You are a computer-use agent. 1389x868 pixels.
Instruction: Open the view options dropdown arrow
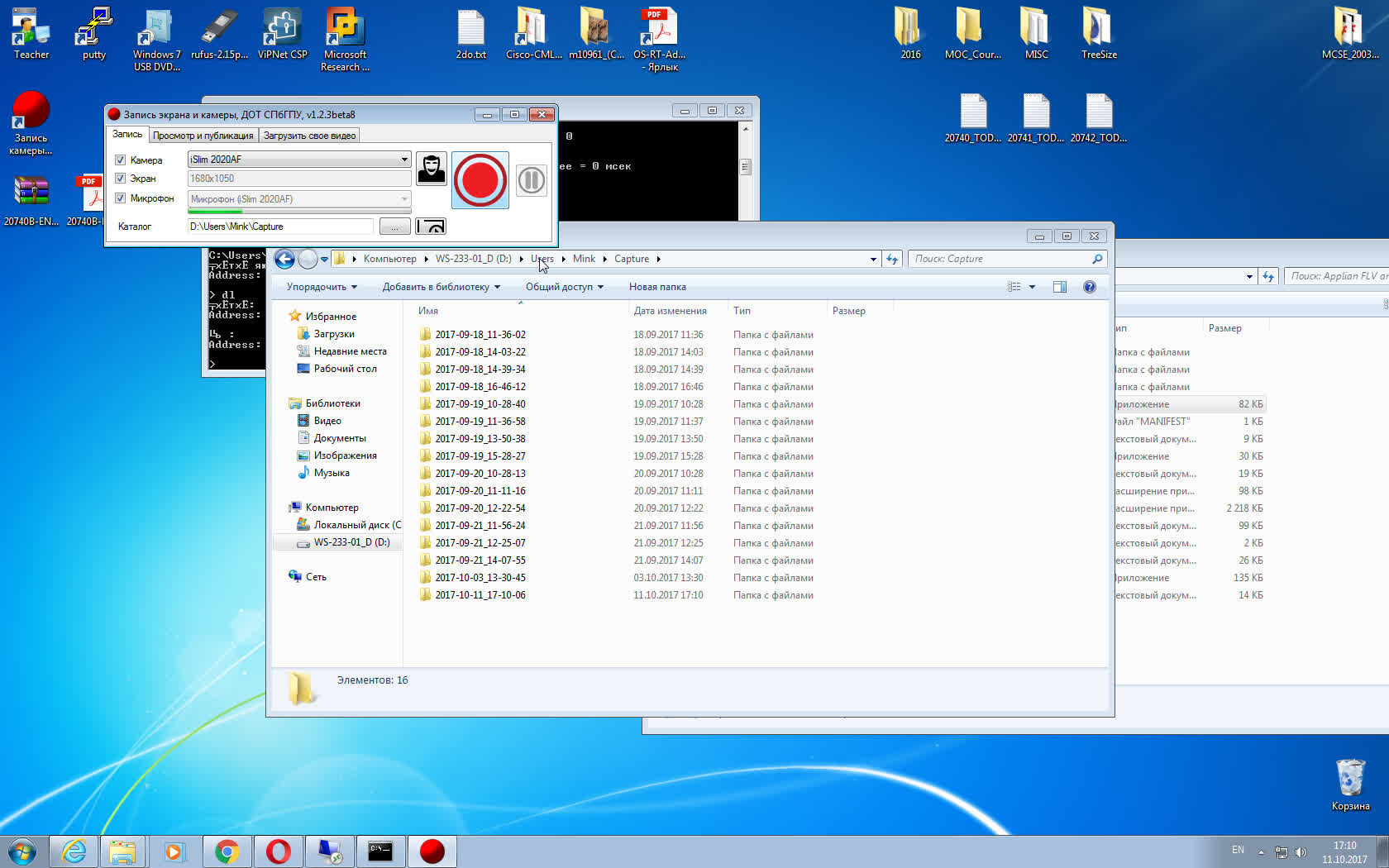tap(1032, 287)
